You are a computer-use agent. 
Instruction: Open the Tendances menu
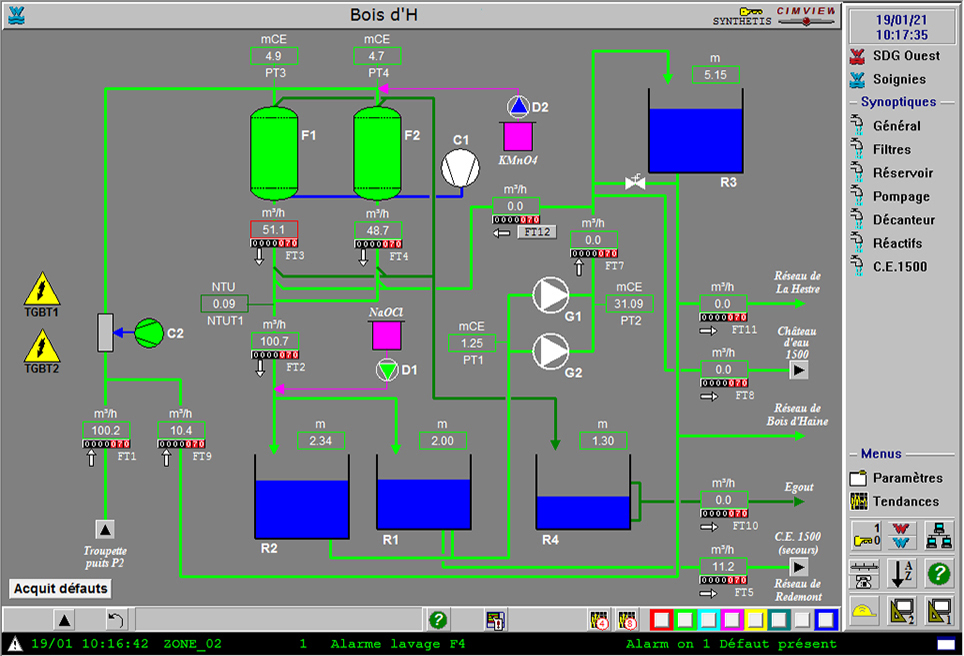click(905, 501)
